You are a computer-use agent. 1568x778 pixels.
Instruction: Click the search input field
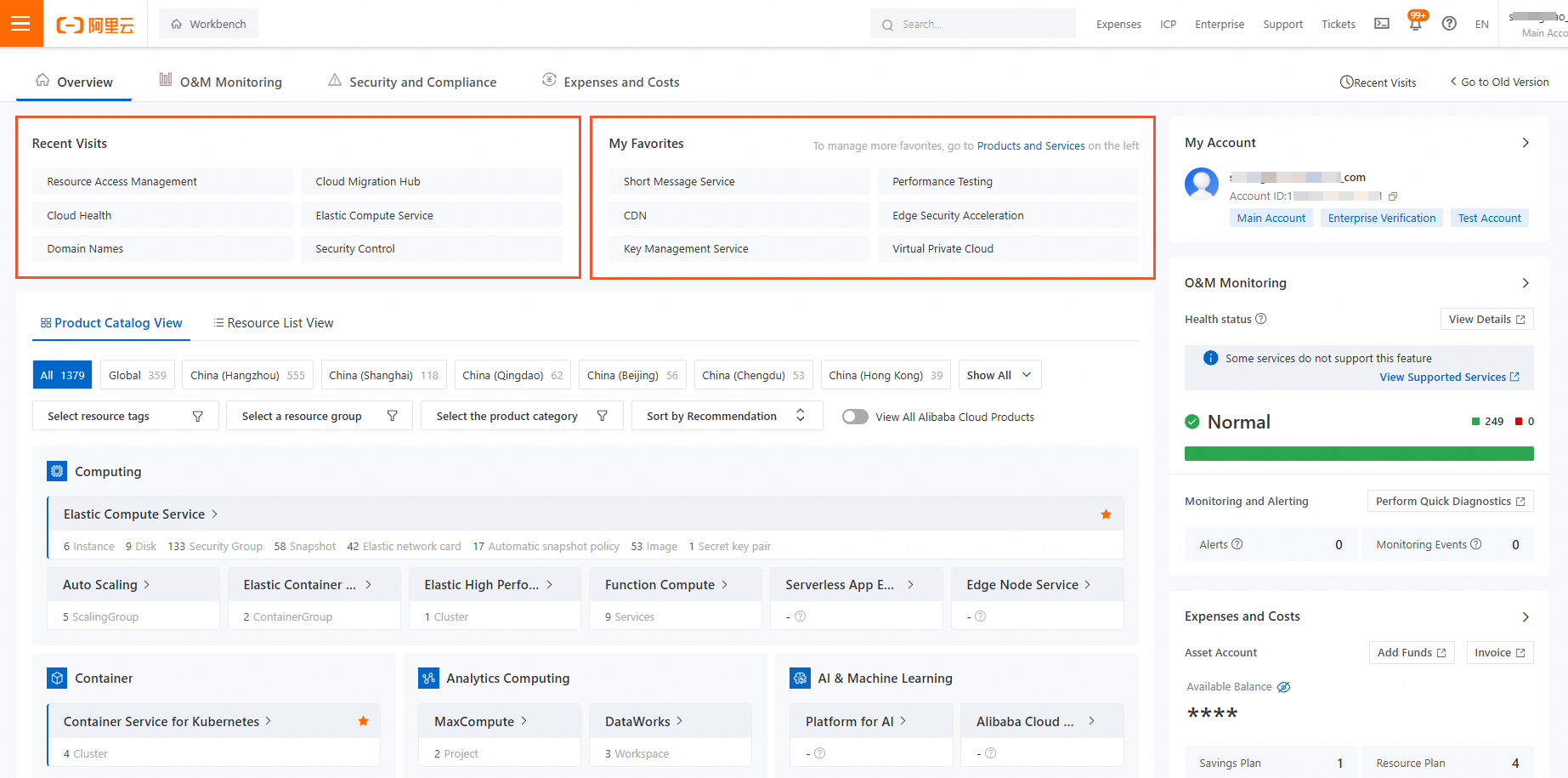pos(973,24)
